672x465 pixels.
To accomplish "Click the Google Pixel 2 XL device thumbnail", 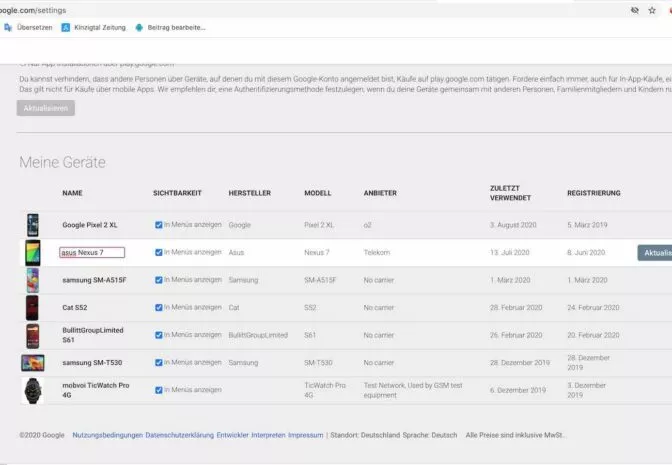I will pyautogui.click(x=33, y=225).
